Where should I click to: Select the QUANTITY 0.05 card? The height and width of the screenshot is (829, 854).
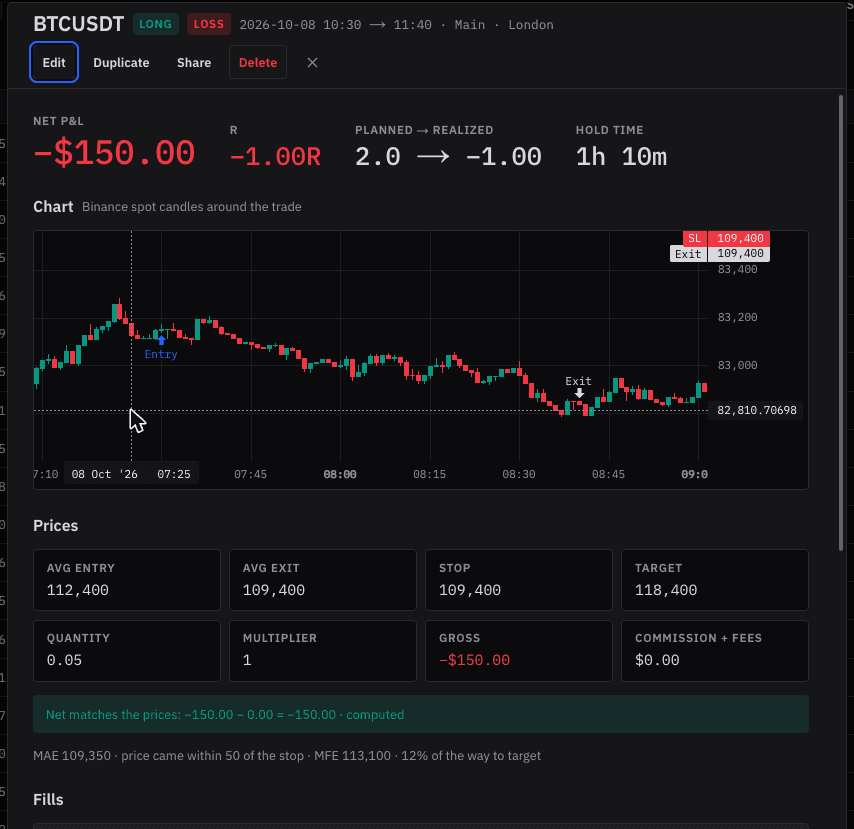pos(127,651)
